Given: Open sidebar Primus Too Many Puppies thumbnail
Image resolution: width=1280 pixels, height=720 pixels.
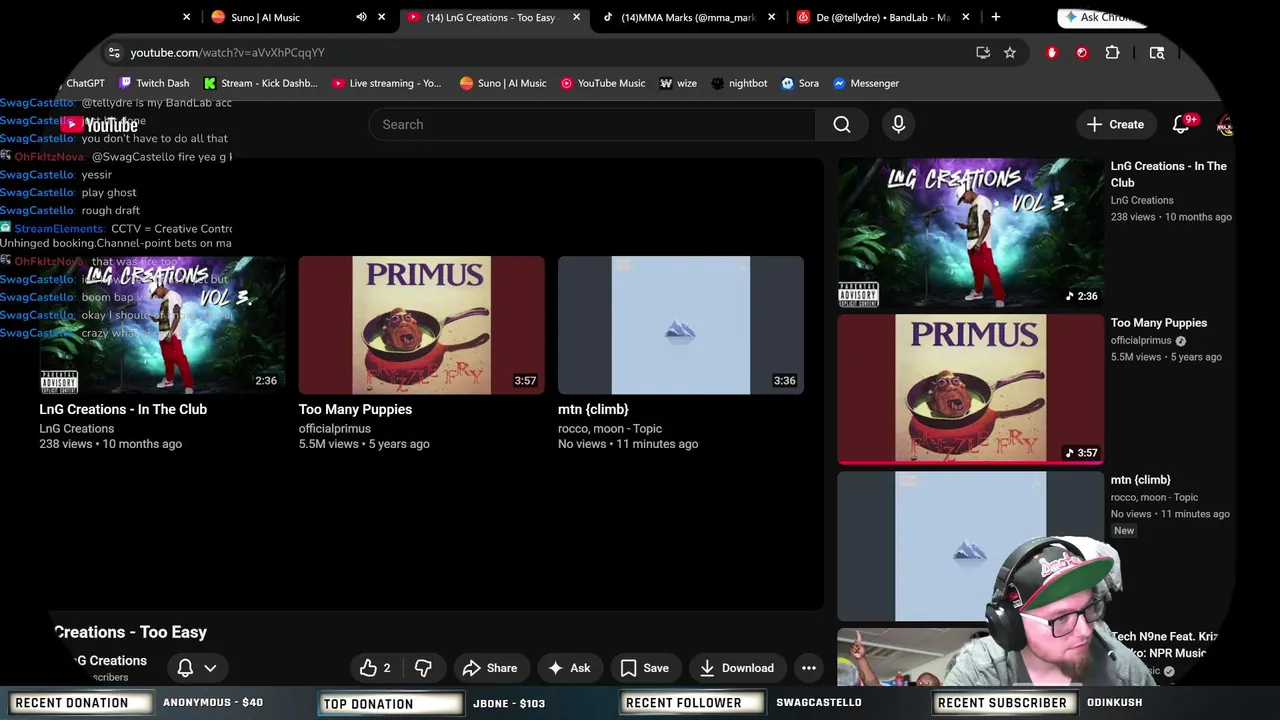Looking at the screenshot, I should [970, 389].
